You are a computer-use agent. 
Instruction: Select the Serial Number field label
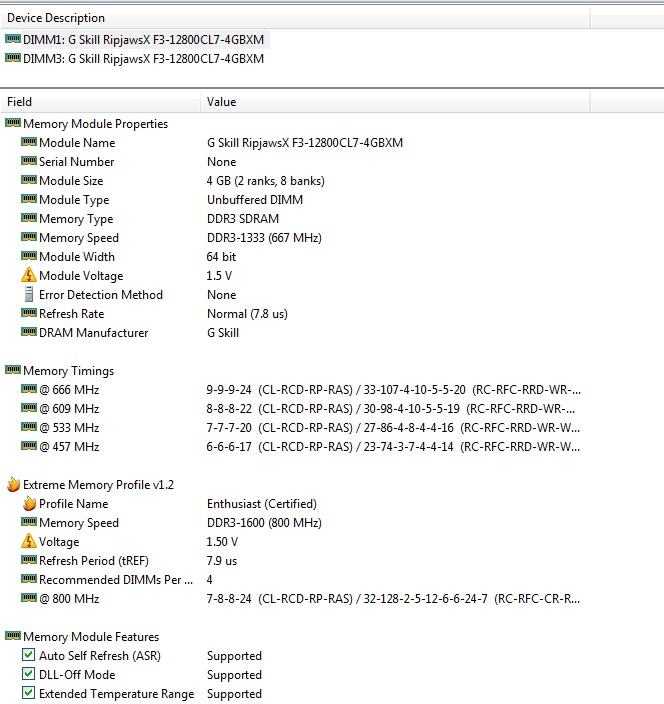pyautogui.click(x=76, y=162)
